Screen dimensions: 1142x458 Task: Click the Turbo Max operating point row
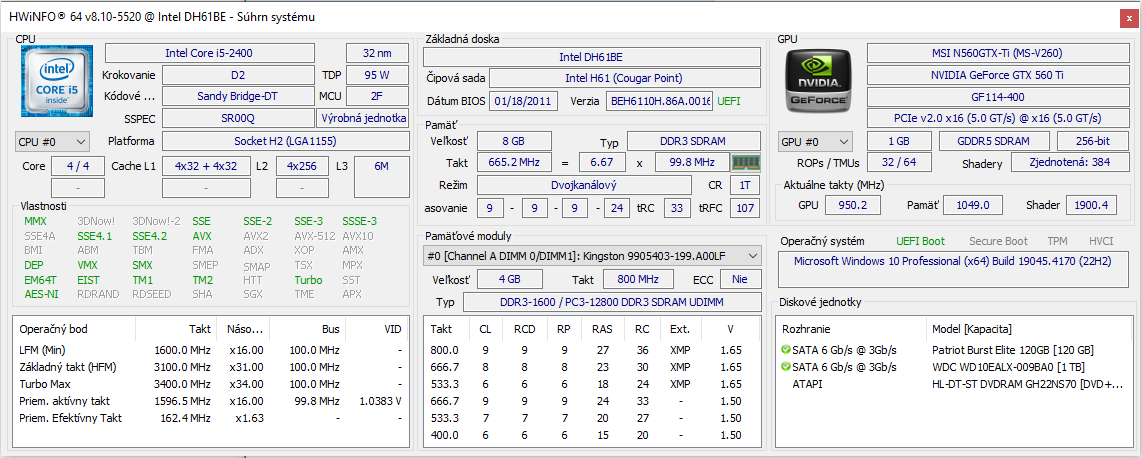[211, 384]
